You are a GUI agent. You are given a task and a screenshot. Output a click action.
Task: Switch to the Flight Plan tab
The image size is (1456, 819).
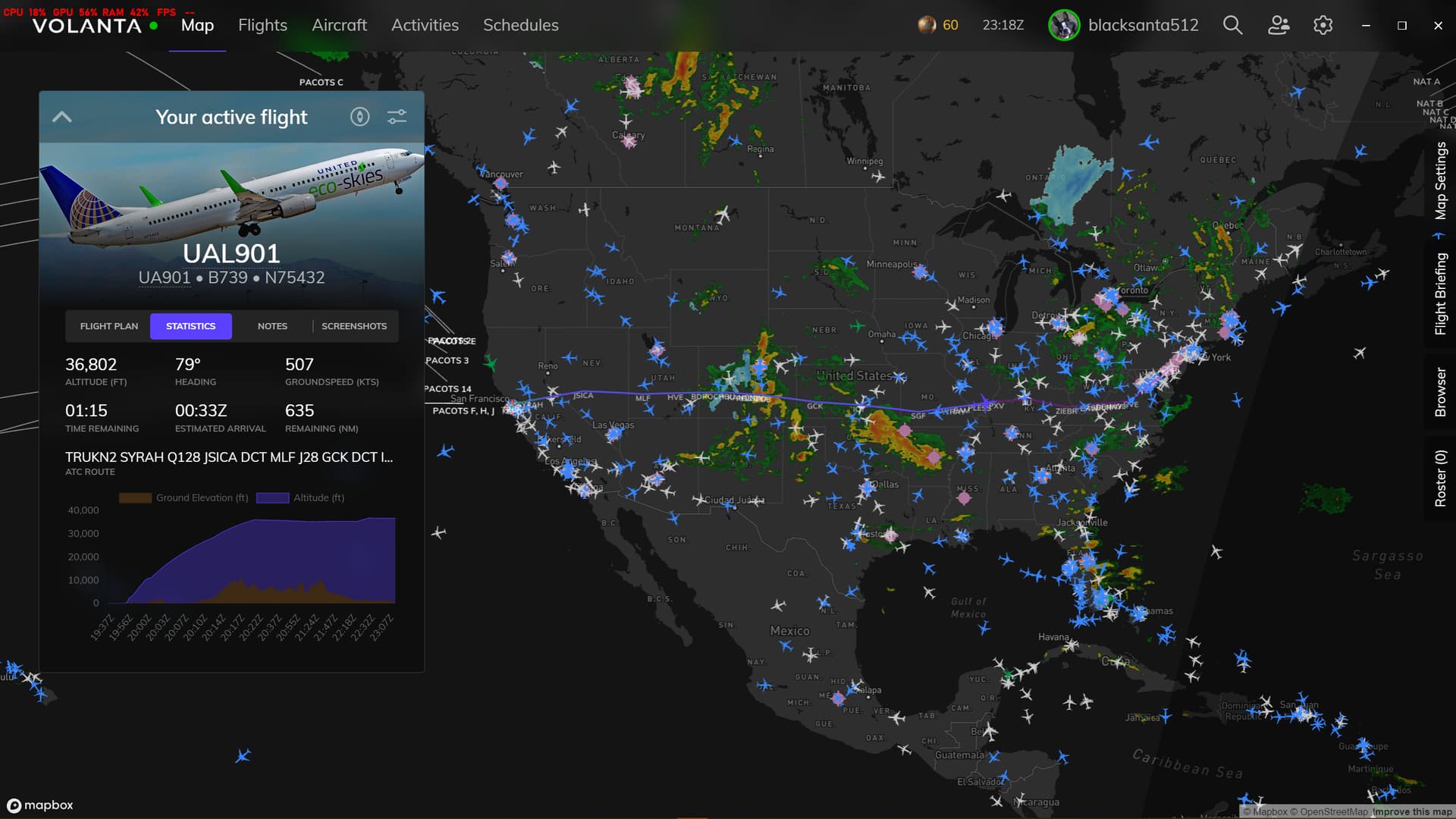point(109,326)
